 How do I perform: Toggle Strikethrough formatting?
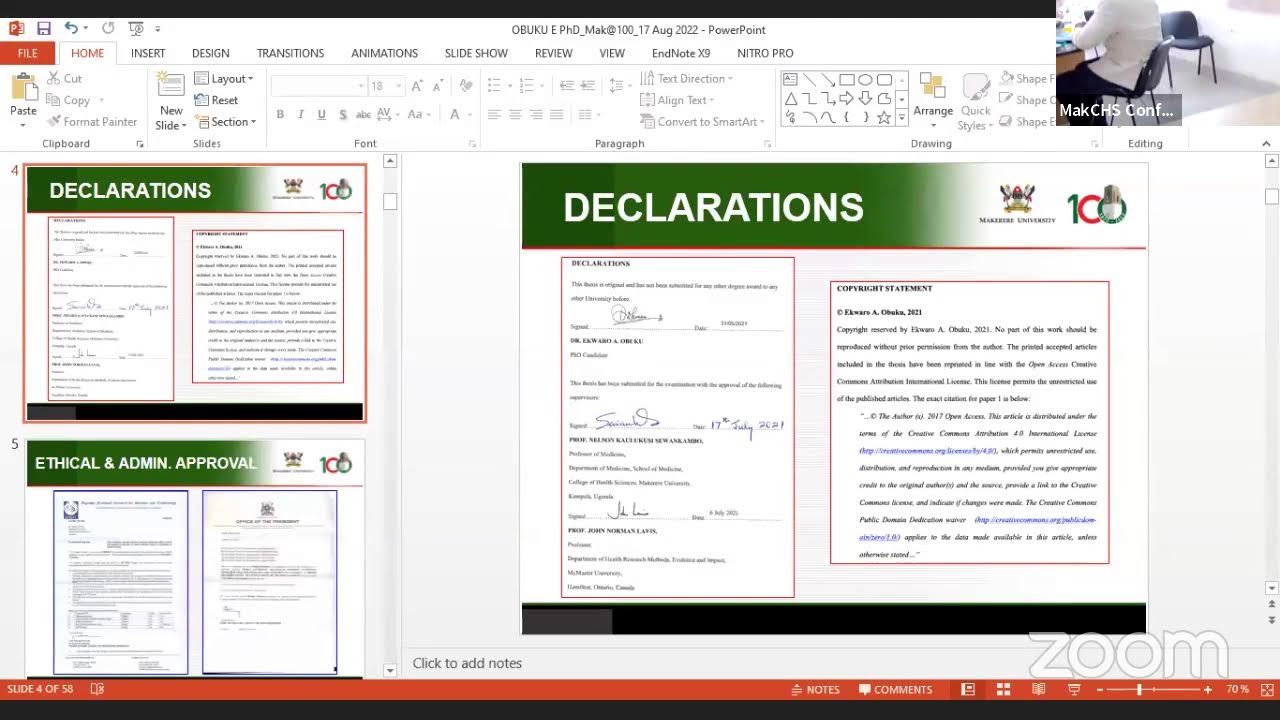(364, 115)
